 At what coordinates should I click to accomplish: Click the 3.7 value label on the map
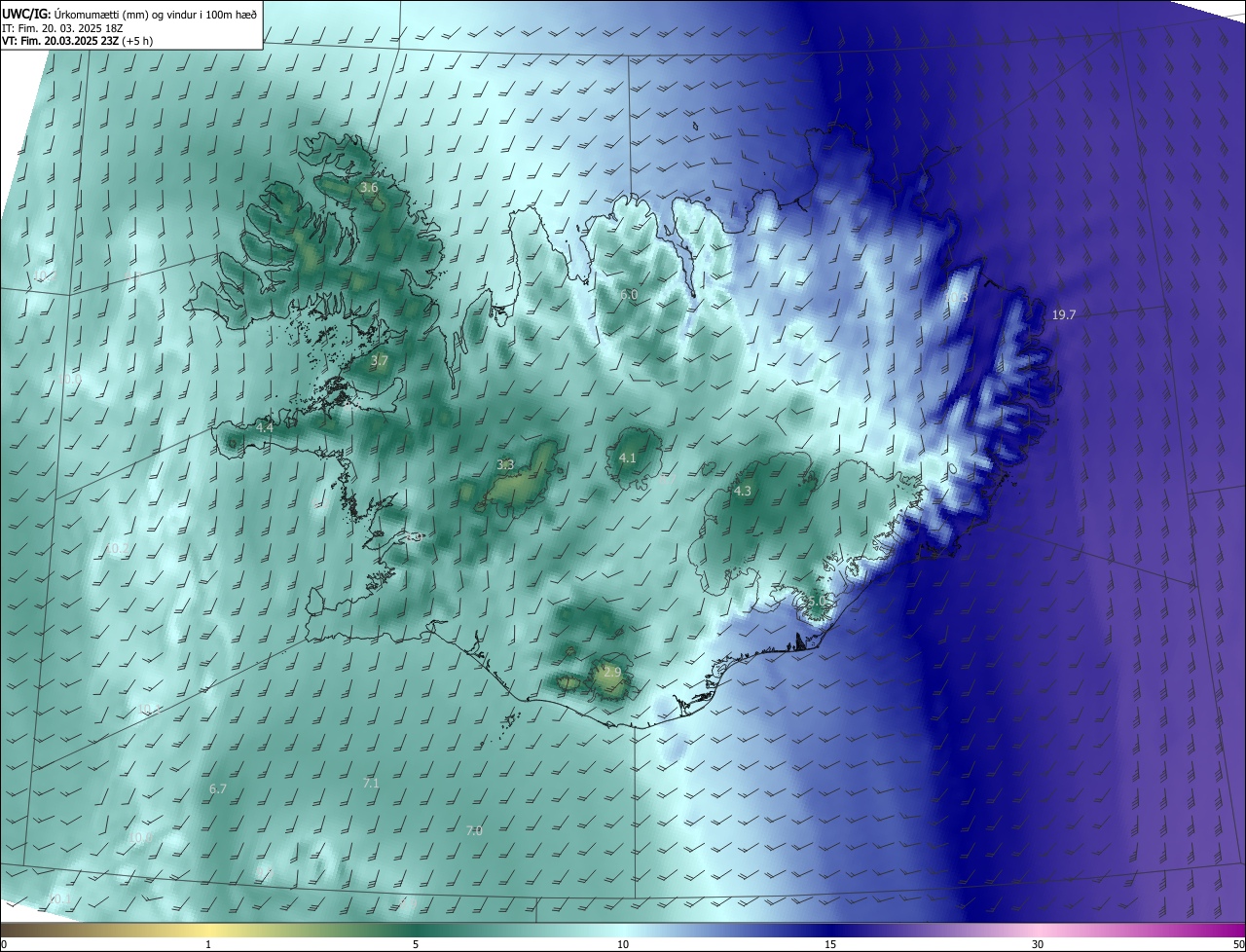(x=380, y=360)
